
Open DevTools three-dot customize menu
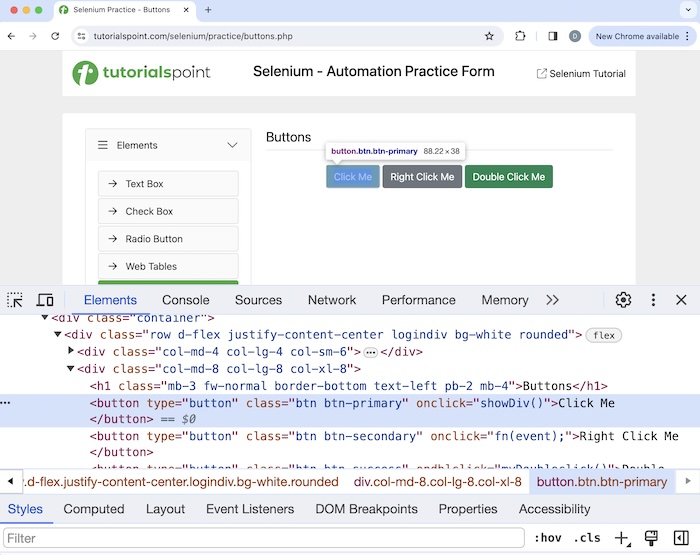tap(653, 300)
